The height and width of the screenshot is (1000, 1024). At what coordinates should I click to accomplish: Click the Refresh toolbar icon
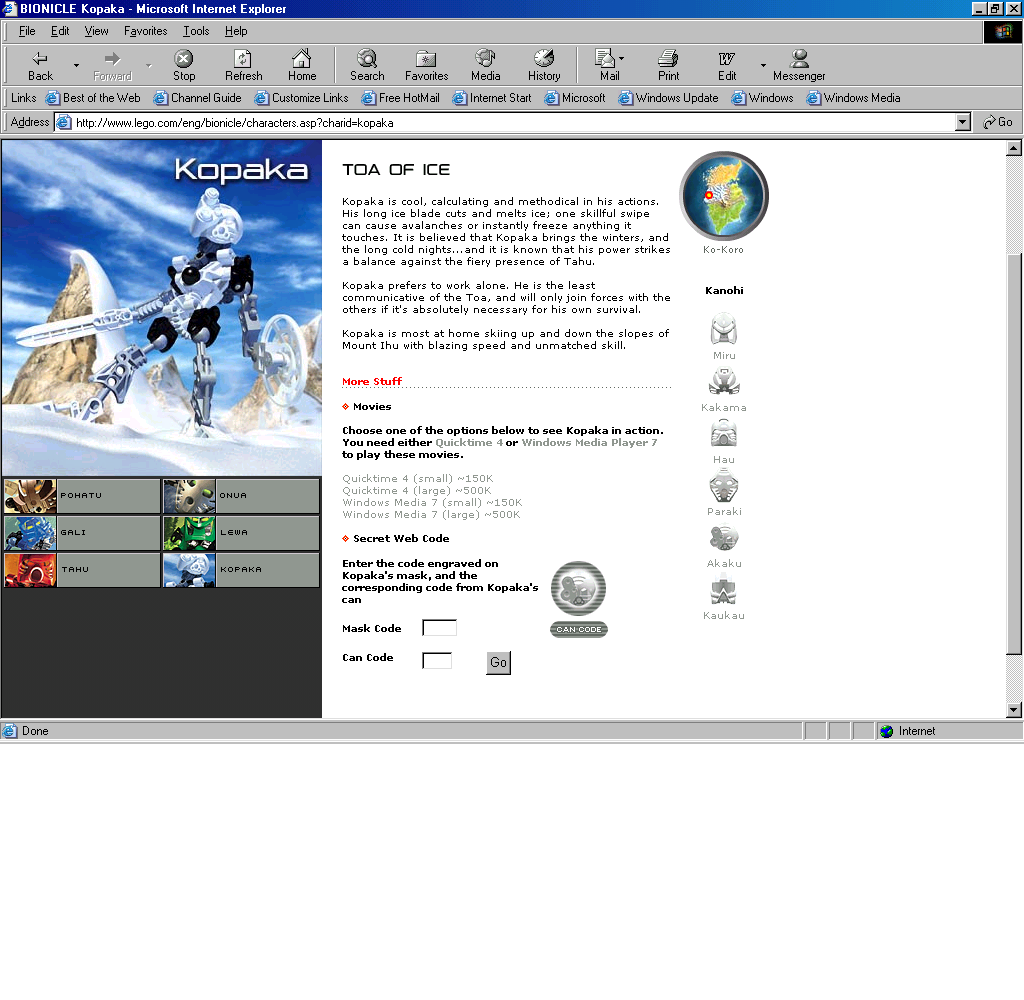click(243, 65)
